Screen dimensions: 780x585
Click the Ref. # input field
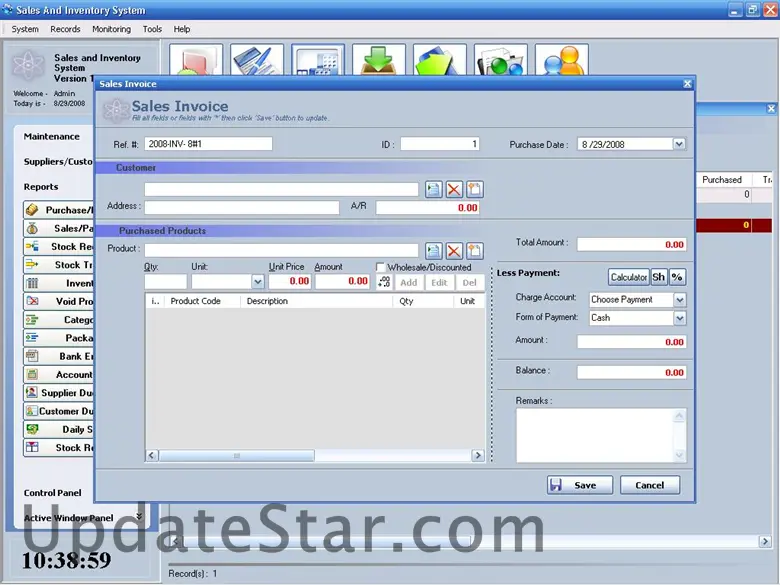(x=208, y=144)
